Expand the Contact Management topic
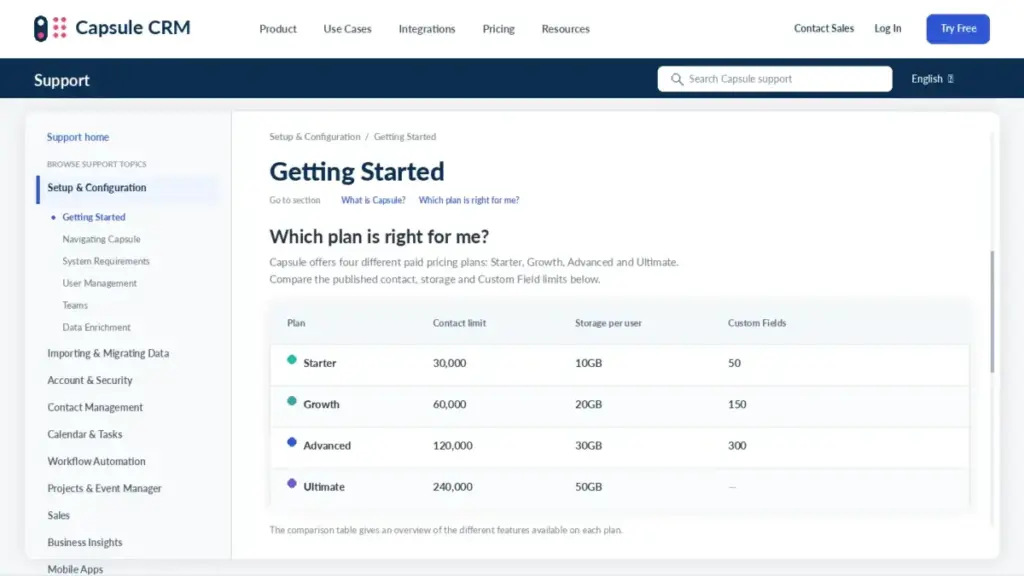 95,407
